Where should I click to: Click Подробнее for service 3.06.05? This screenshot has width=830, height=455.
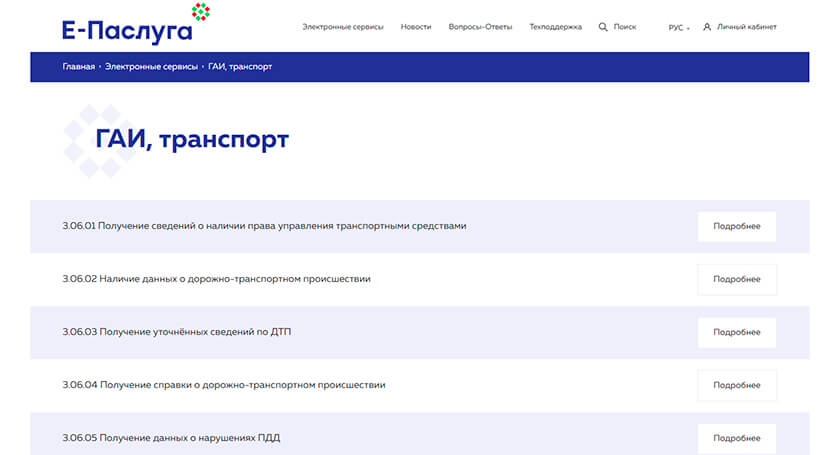736,437
